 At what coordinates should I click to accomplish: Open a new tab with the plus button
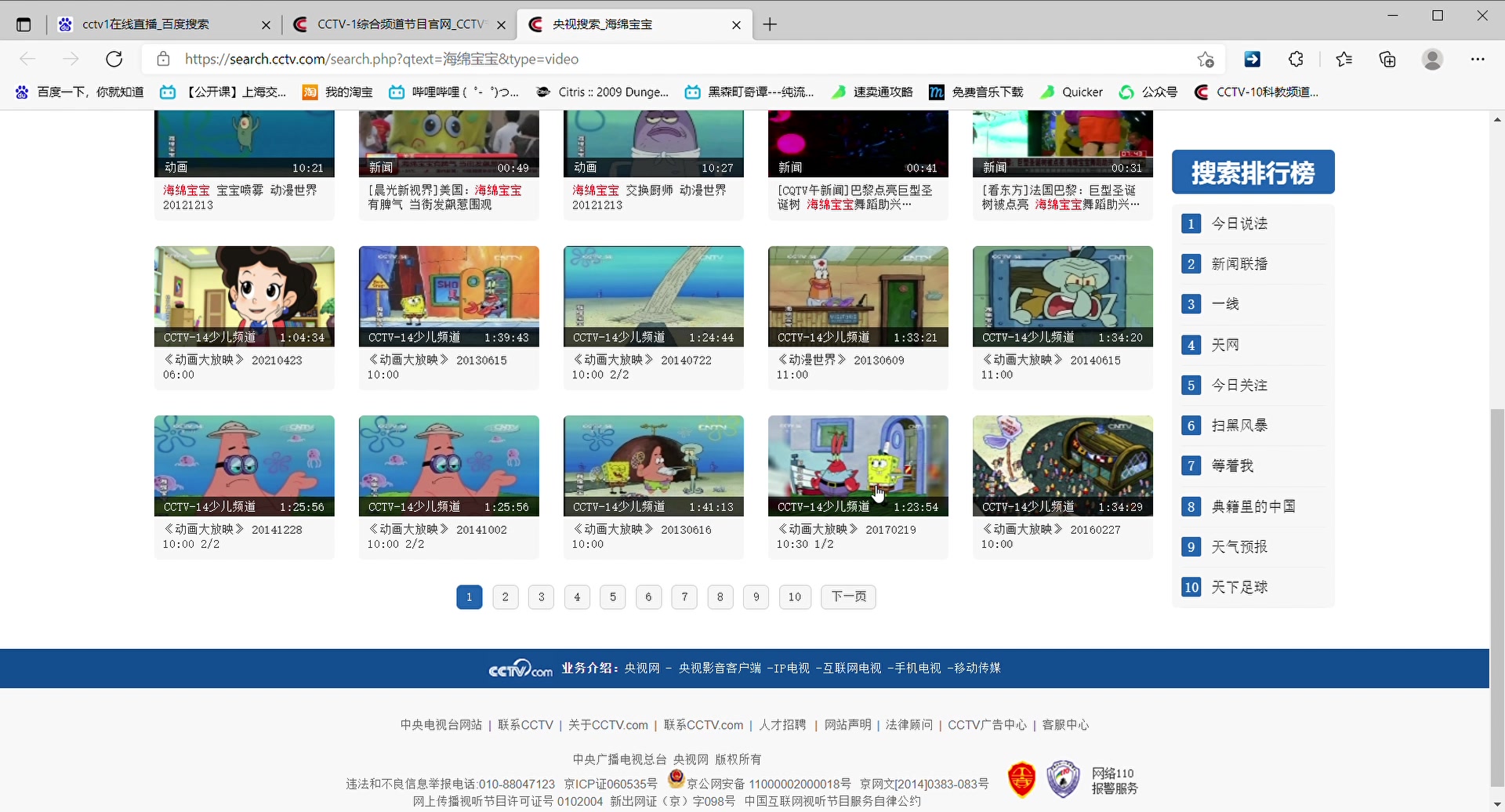[x=770, y=24]
